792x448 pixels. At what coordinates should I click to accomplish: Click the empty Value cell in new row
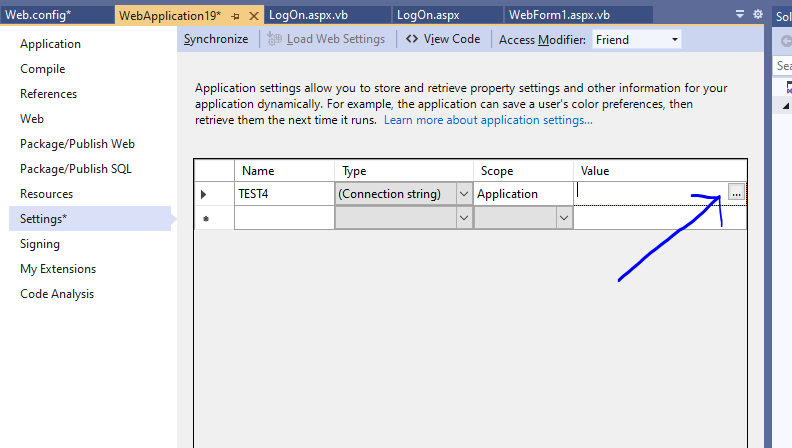(x=660, y=218)
